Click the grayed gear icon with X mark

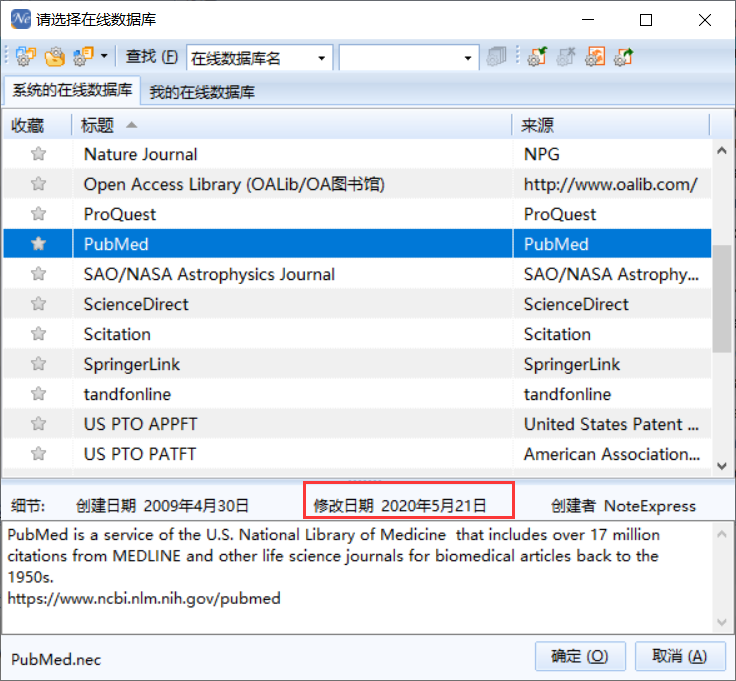pyautogui.click(x=566, y=57)
